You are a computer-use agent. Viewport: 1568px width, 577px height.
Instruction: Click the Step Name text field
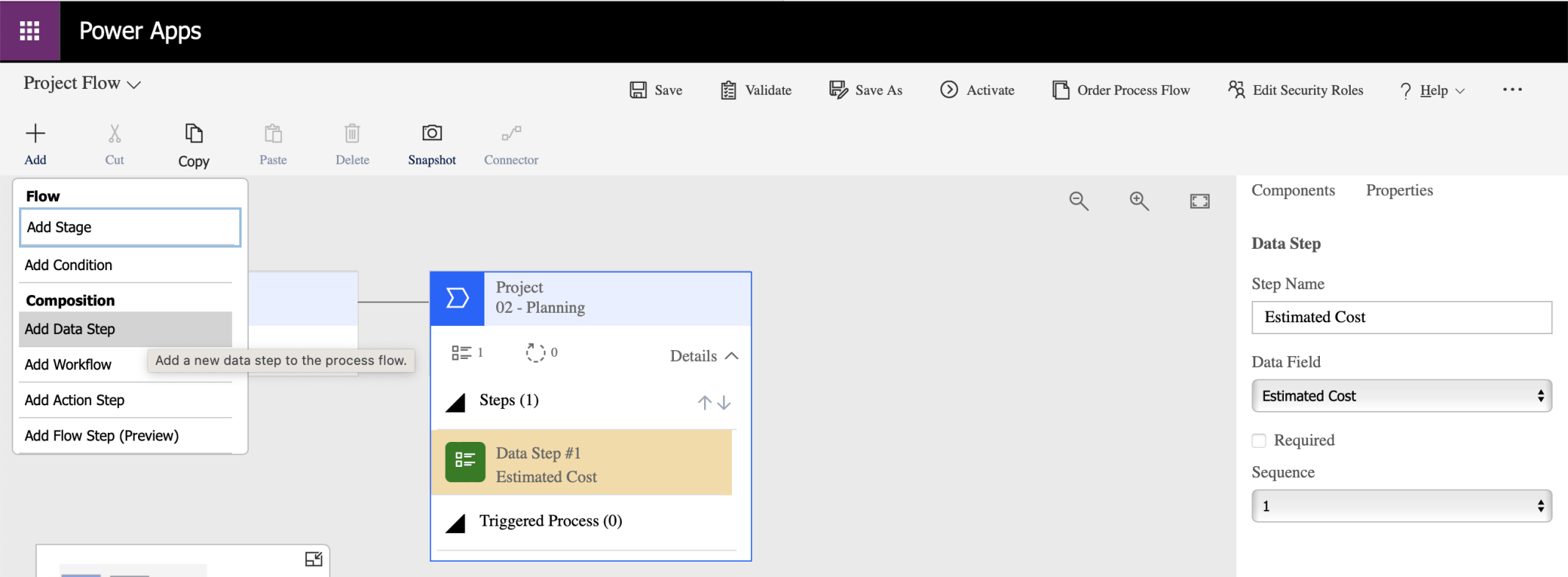coord(1401,318)
